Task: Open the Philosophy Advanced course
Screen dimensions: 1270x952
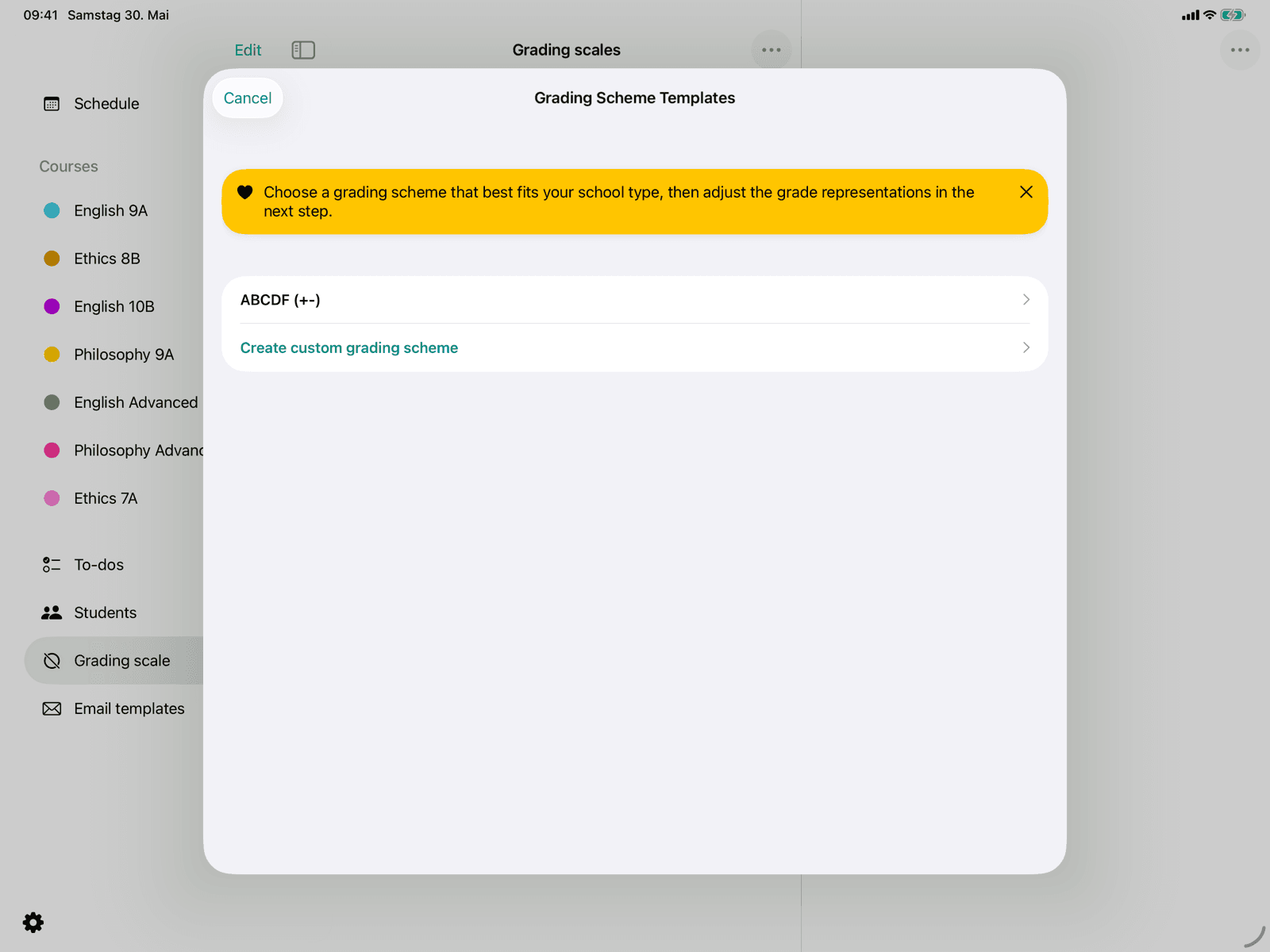Action: (x=138, y=451)
